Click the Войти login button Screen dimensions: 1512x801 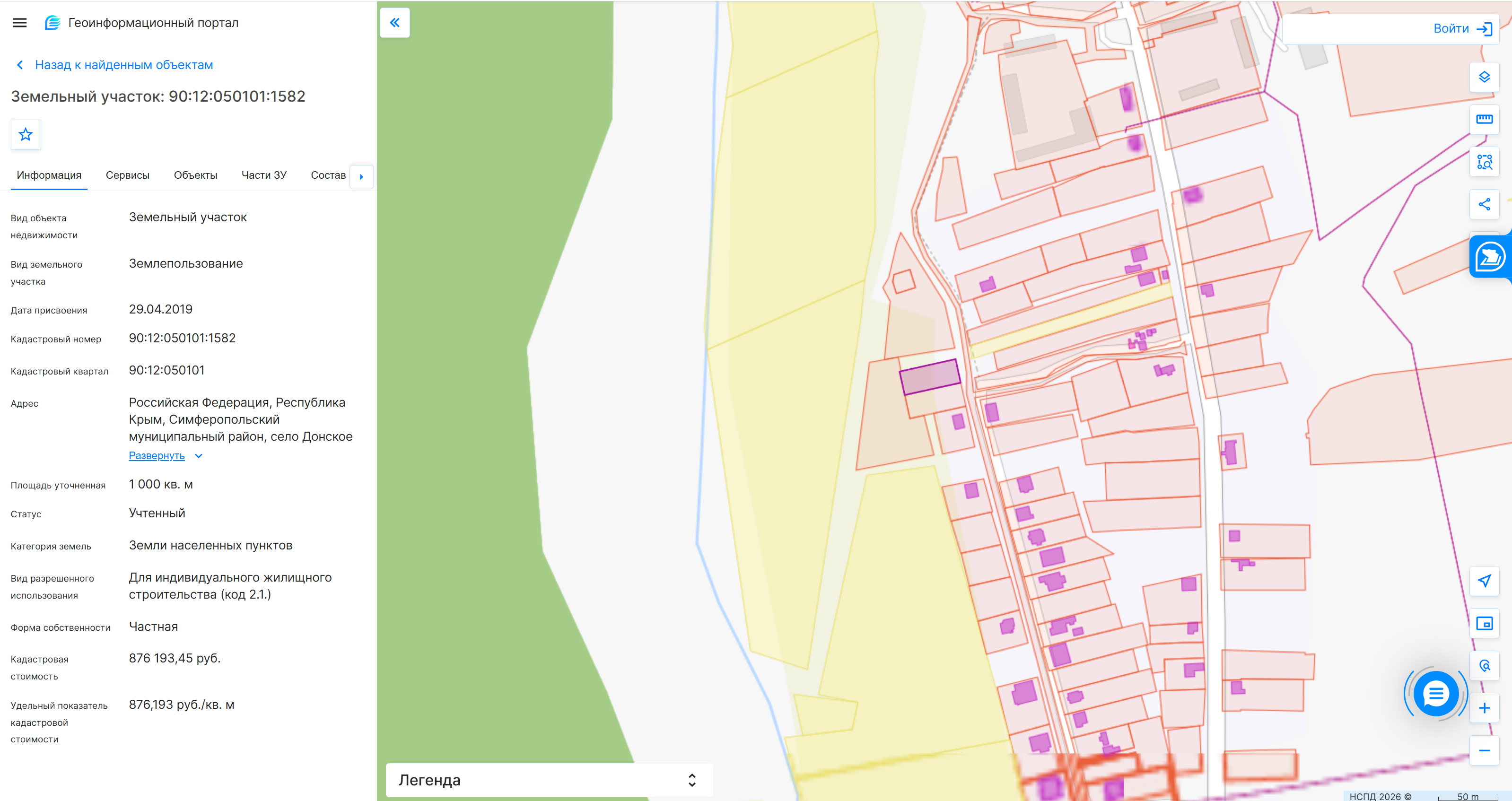coord(1462,29)
